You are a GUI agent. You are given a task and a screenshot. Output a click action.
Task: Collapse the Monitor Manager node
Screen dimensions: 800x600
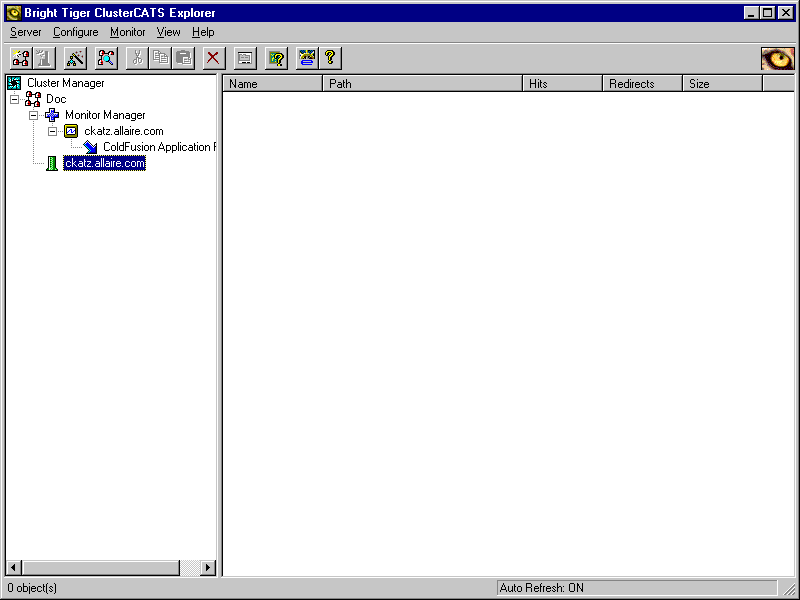pos(33,115)
